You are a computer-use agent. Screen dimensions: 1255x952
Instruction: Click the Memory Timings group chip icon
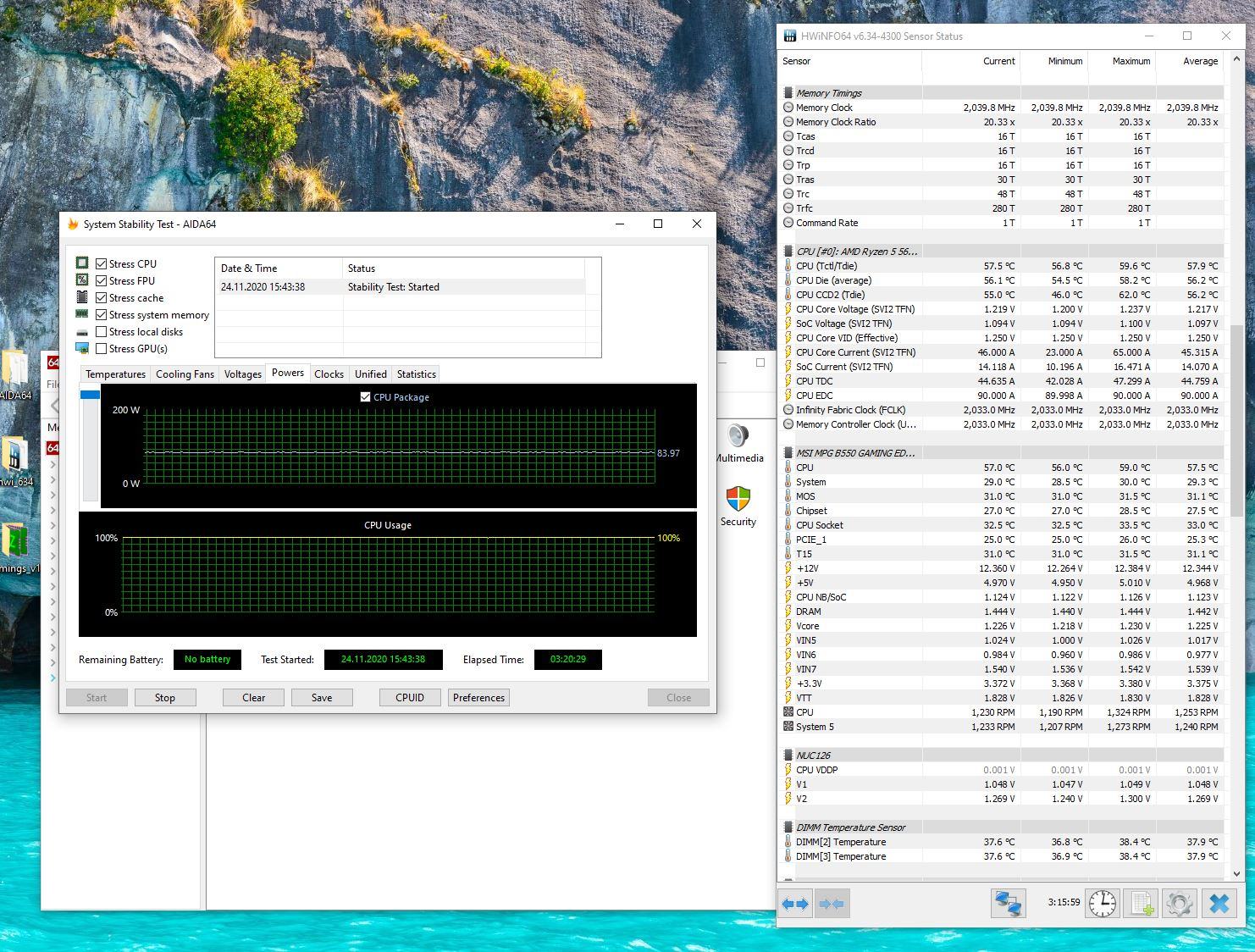pyautogui.click(x=788, y=93)
